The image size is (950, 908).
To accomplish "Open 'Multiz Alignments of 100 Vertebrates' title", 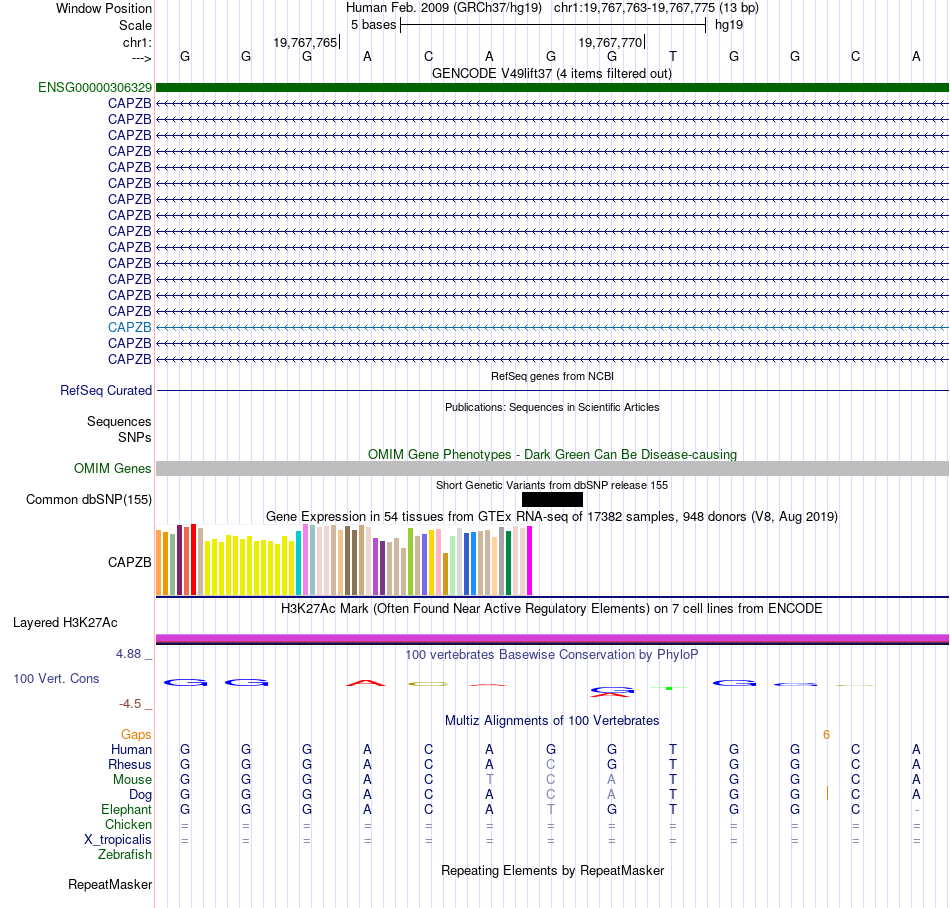I will pyautogui.click(x=552, y=721).
